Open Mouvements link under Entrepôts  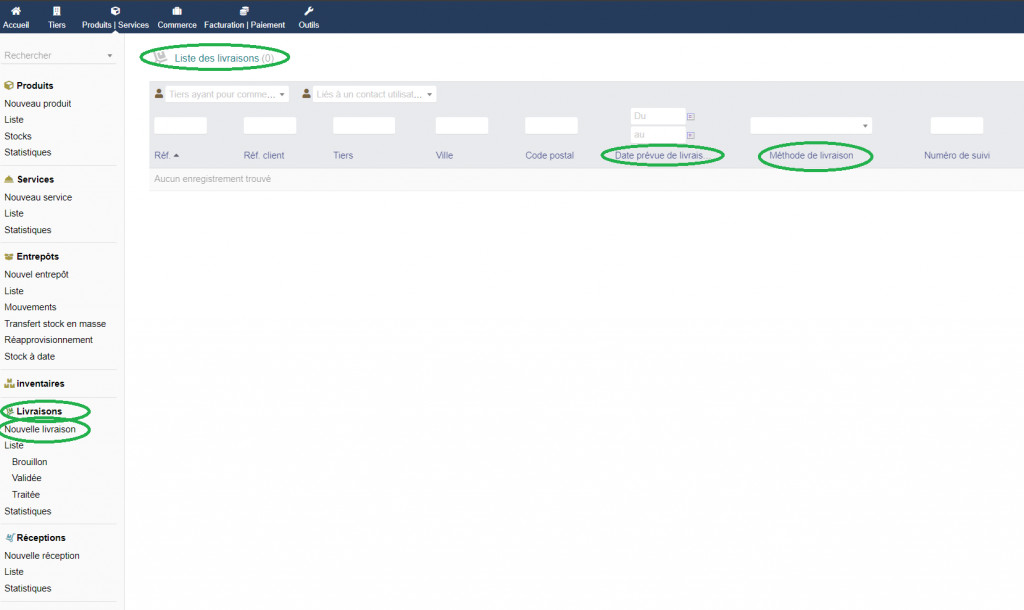pyautogui.click(x=30, y=307)
